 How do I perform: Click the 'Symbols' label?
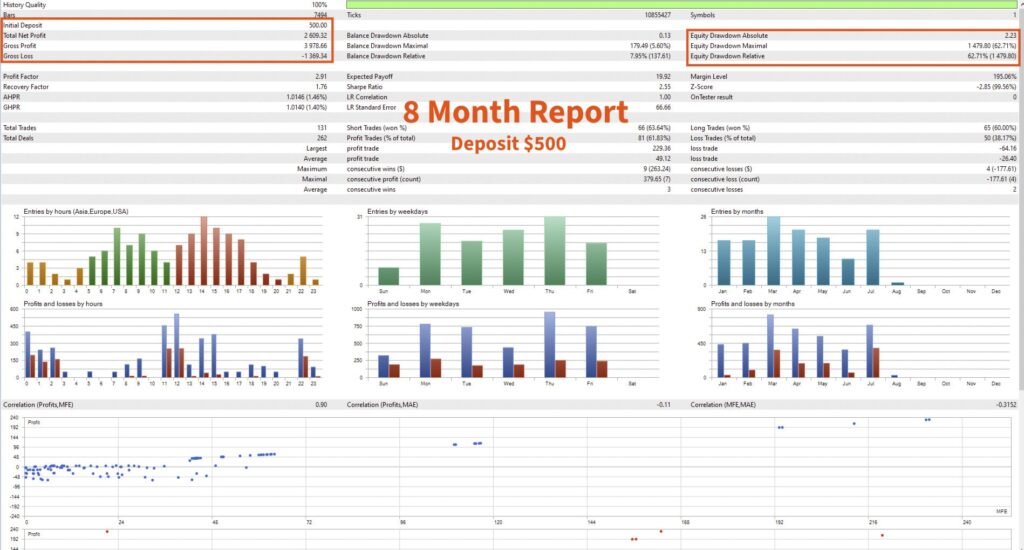[703, 15]
